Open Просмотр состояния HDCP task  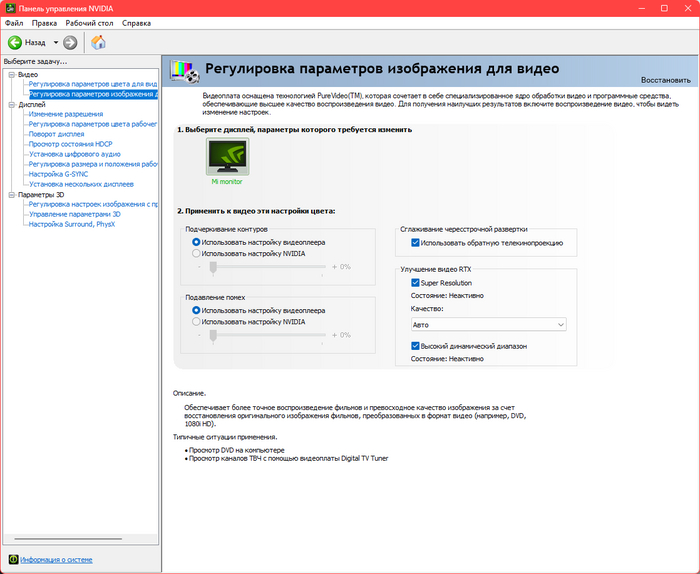pos(71,144)
